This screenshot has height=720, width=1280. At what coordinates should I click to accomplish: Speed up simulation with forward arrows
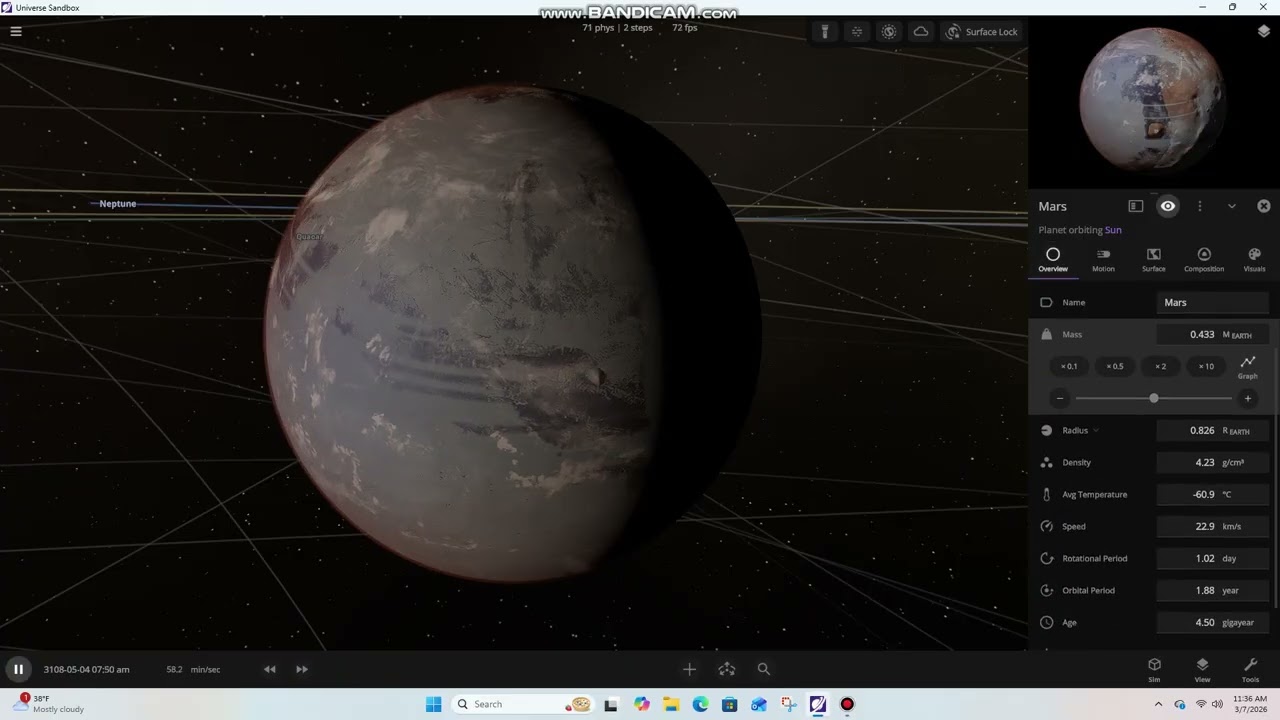302,669
